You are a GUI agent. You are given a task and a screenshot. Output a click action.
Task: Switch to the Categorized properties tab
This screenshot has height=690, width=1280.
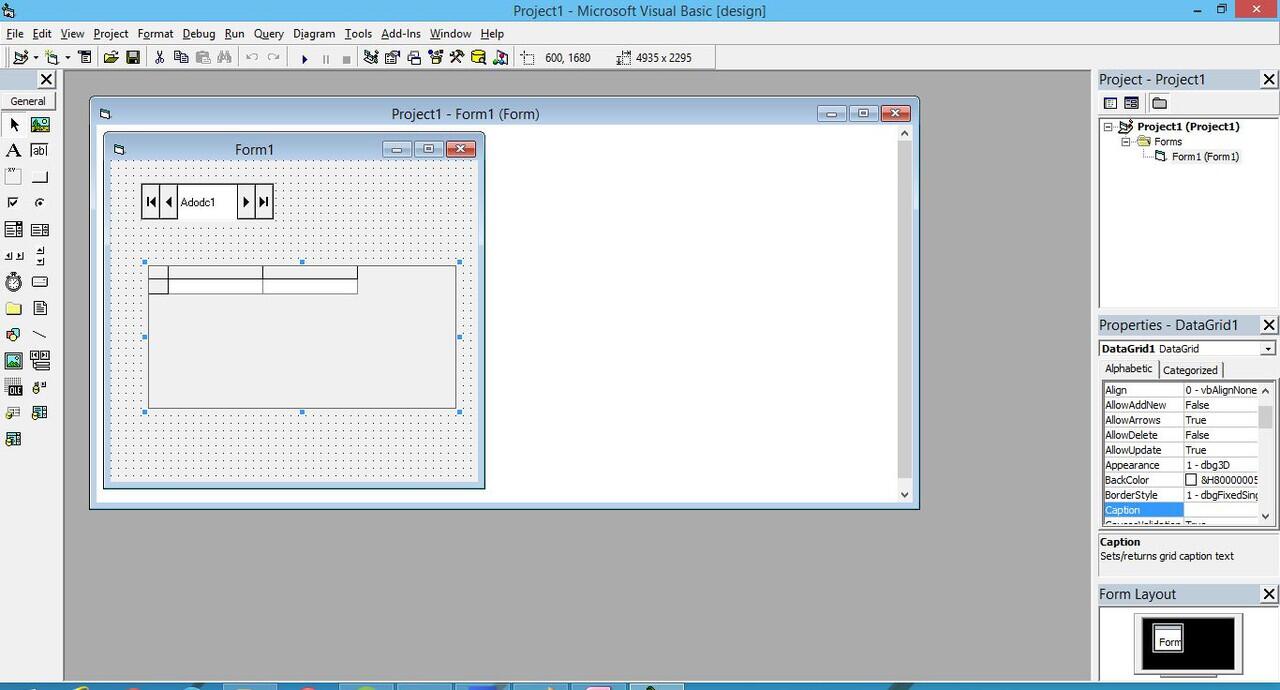1190,370
